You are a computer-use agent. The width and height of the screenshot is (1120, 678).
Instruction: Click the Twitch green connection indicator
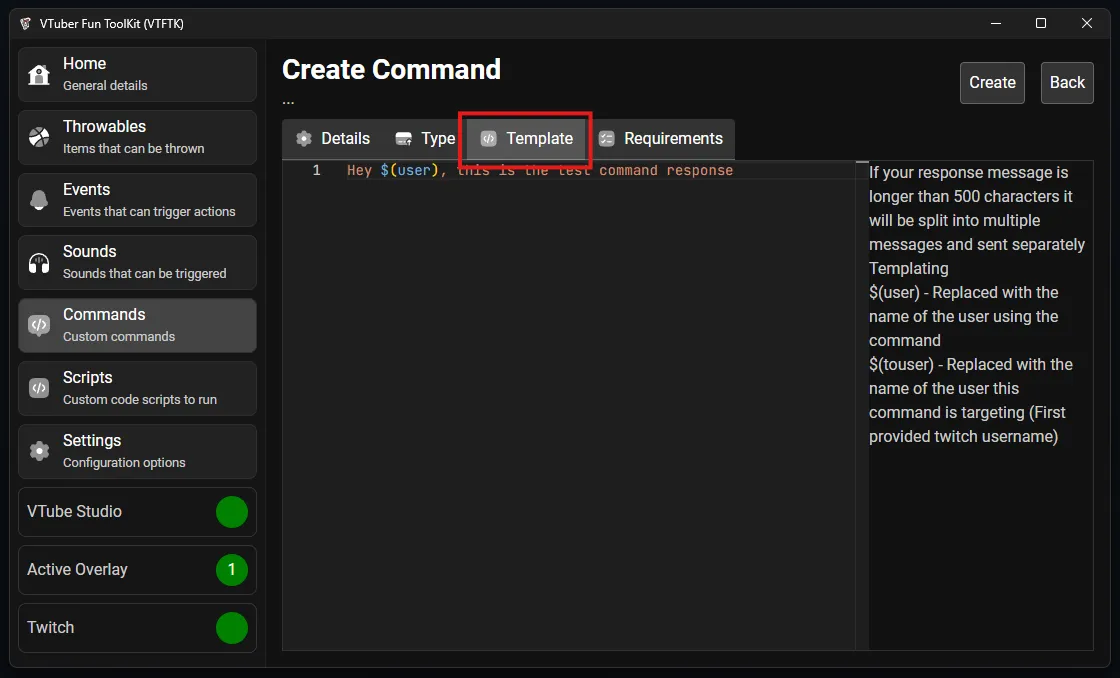click(232, 628)
